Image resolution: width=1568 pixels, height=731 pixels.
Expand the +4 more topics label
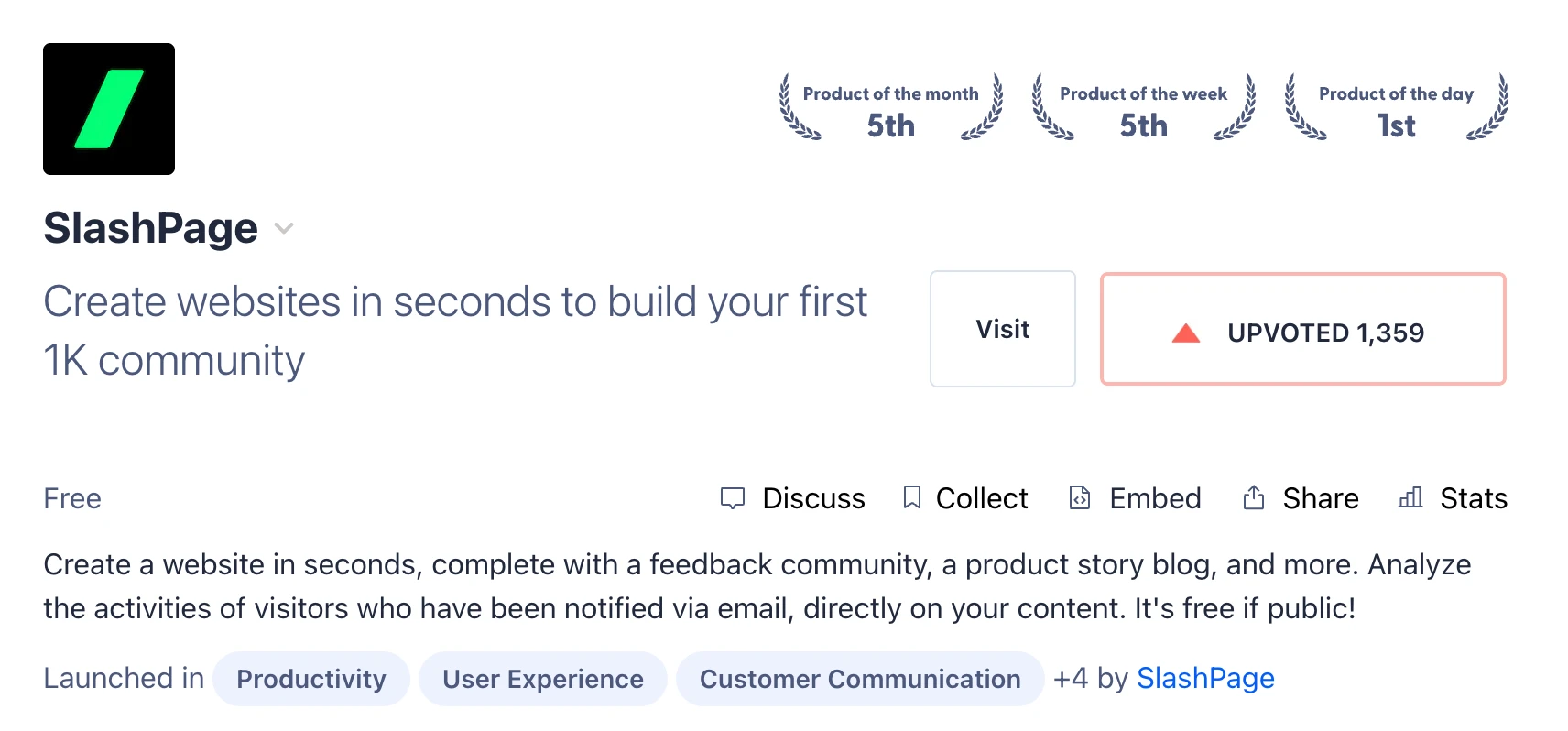click(x=1070, y=679)
